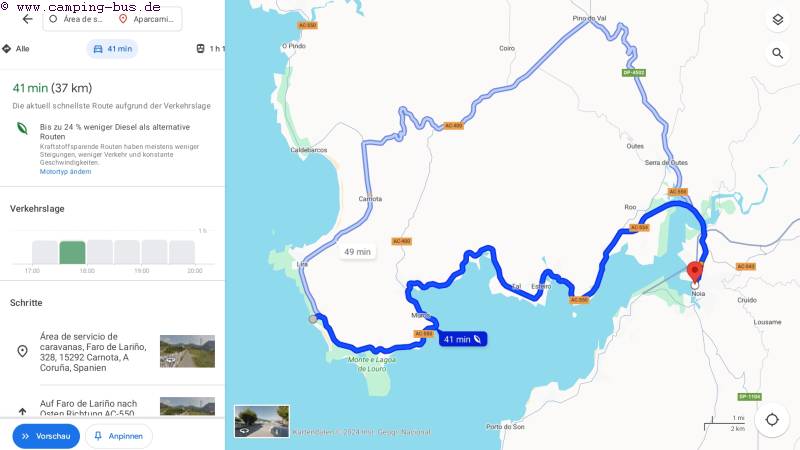Center map on my location
The height and width of the screenshot is (450, 800).
pos(772,419)
